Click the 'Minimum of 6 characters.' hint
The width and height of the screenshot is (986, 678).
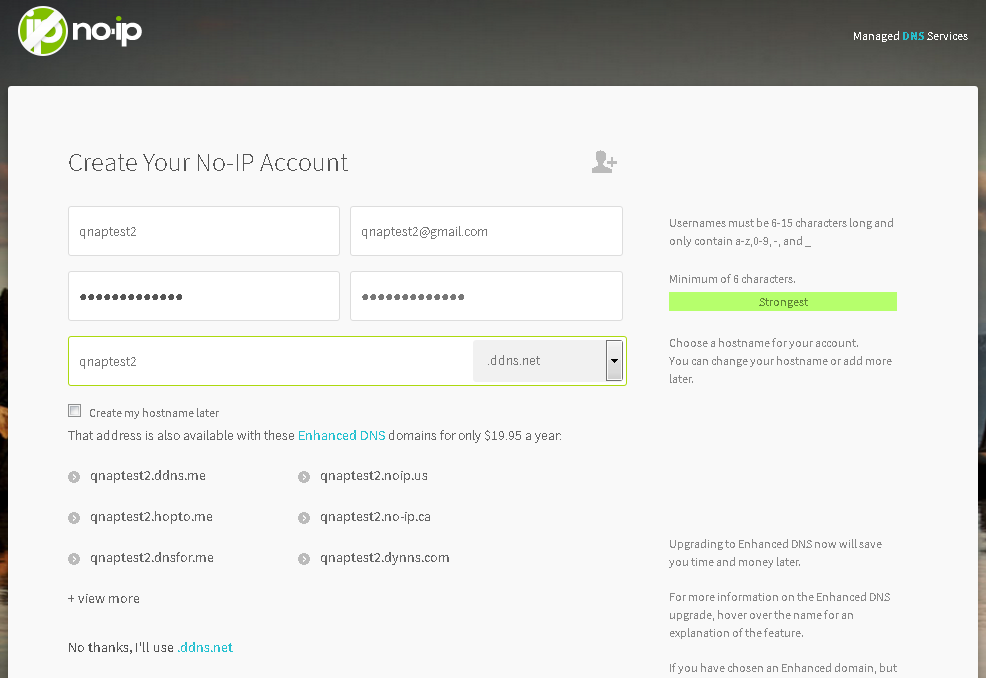pyautogui.click(x=732, y=279)
